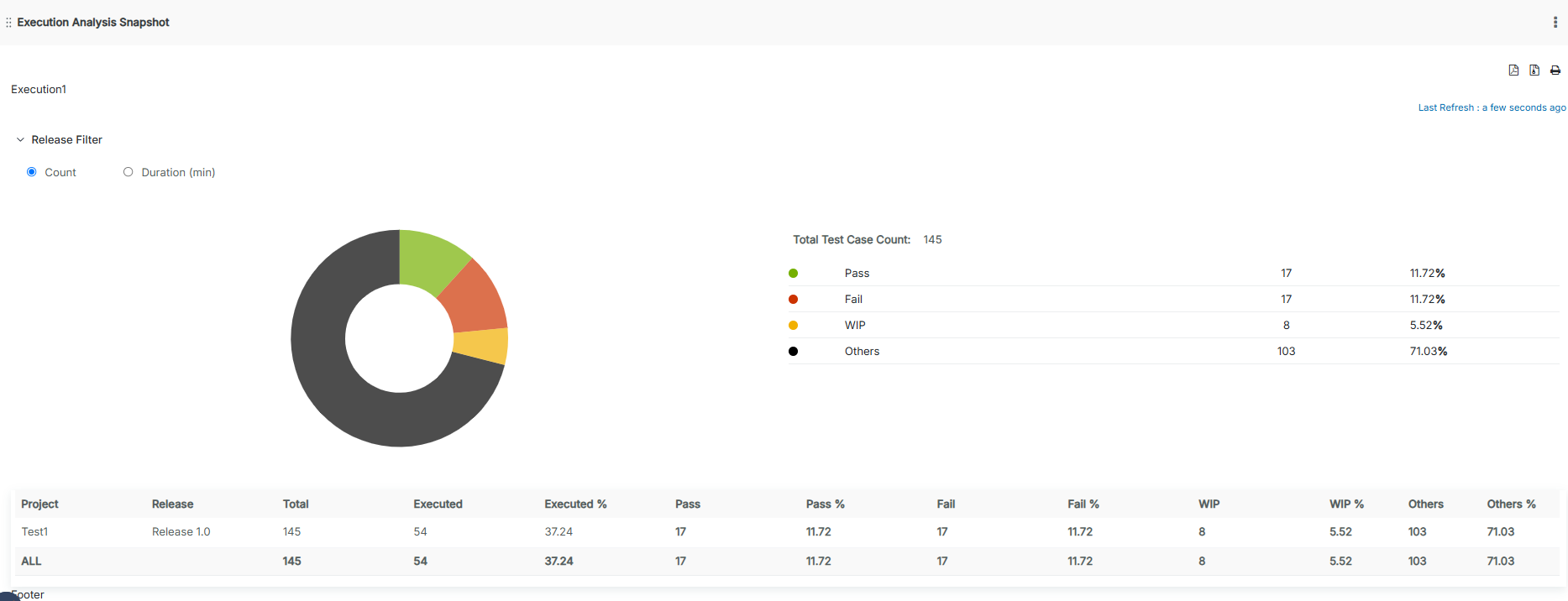This screenshot has width=1568, height=601.
Task: Print the execution analysis snapshot
Action: point(1555,71)
